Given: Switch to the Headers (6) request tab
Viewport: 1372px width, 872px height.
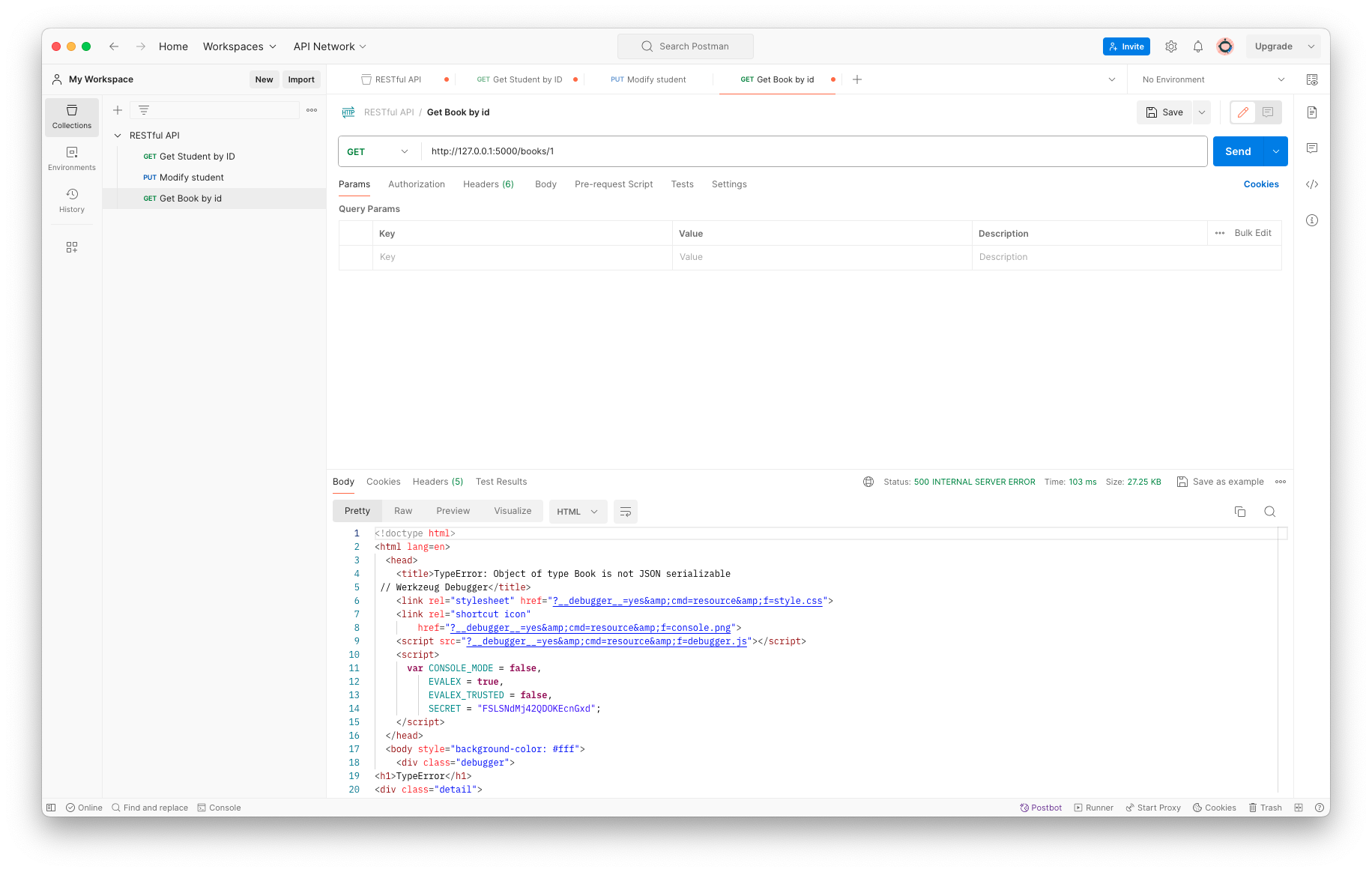Looking at the screenshot, I should [489, 184].
